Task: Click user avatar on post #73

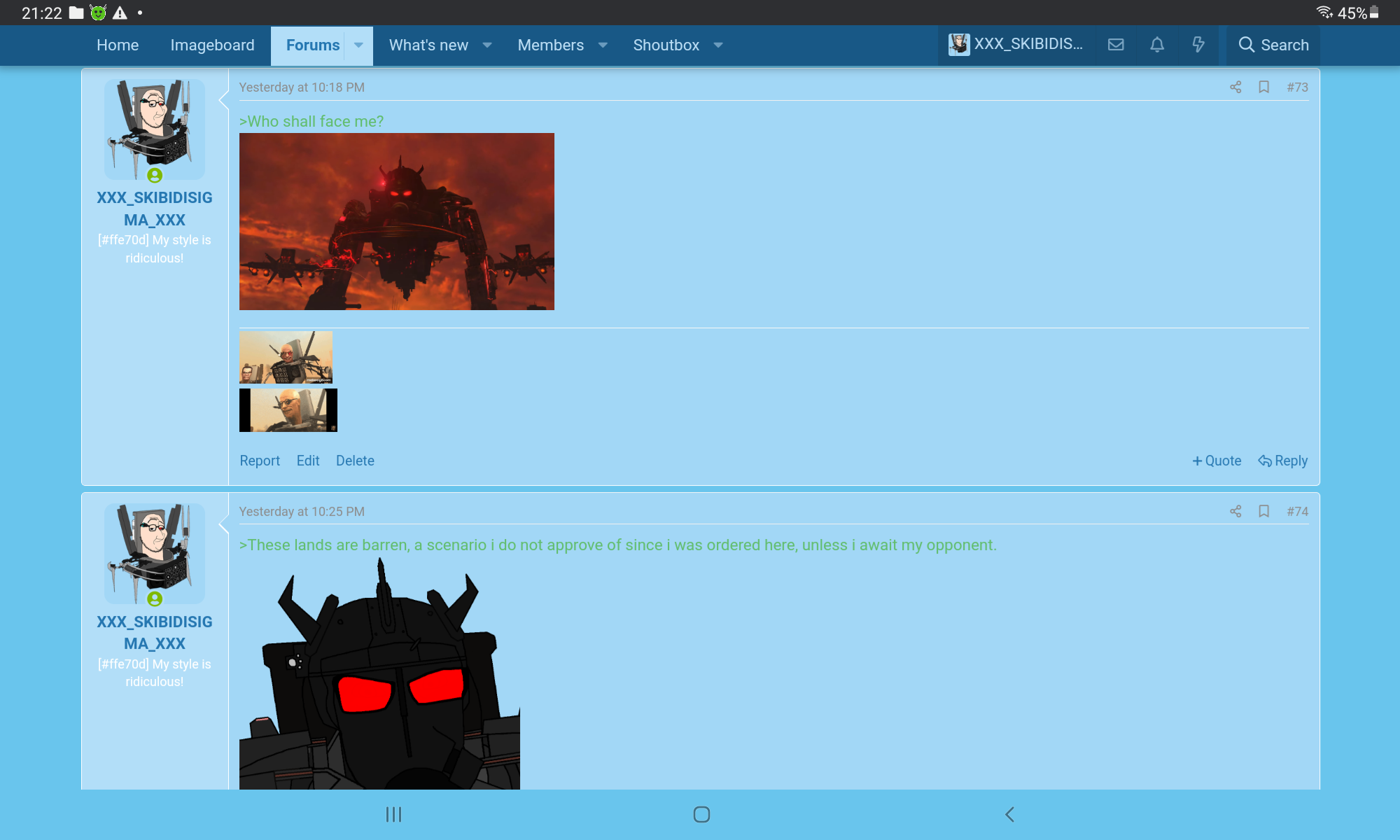Action: point(155,129)
